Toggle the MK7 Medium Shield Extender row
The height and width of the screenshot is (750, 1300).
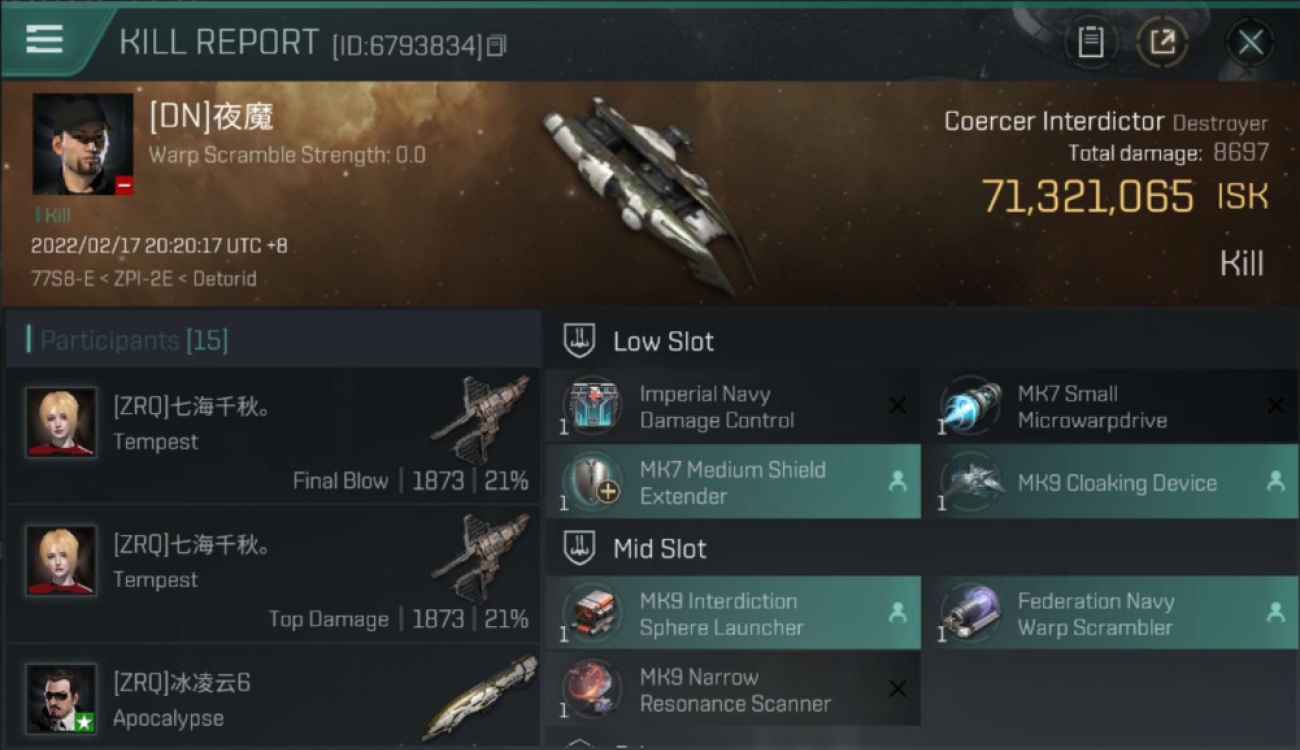point(733,482)
